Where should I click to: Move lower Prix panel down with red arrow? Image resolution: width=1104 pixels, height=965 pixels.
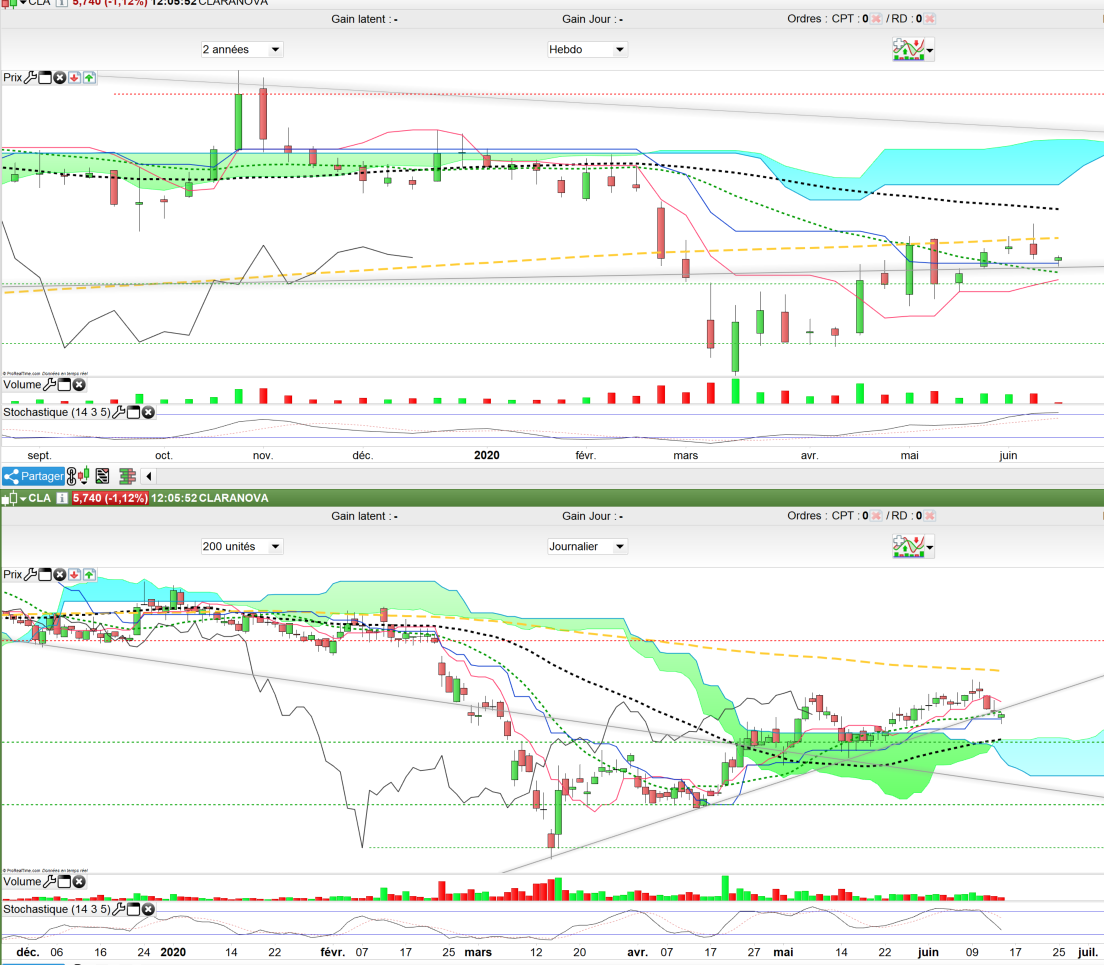click(x=75, y=574)
